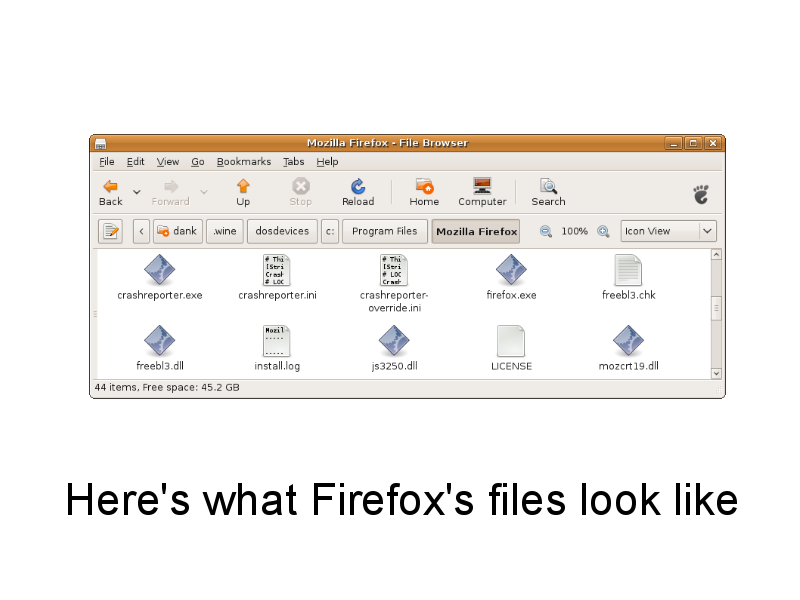800x600 pixels.
Task: Click the side pane handle on left edge
Action: (x=95, y=314)
